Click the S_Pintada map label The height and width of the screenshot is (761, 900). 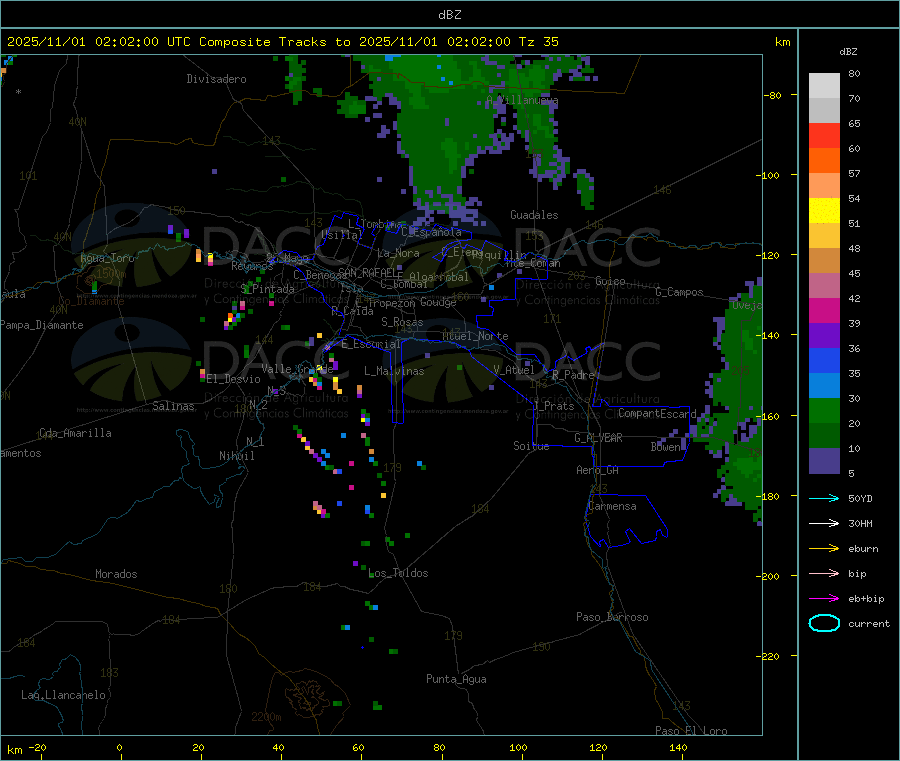(267, 289)
